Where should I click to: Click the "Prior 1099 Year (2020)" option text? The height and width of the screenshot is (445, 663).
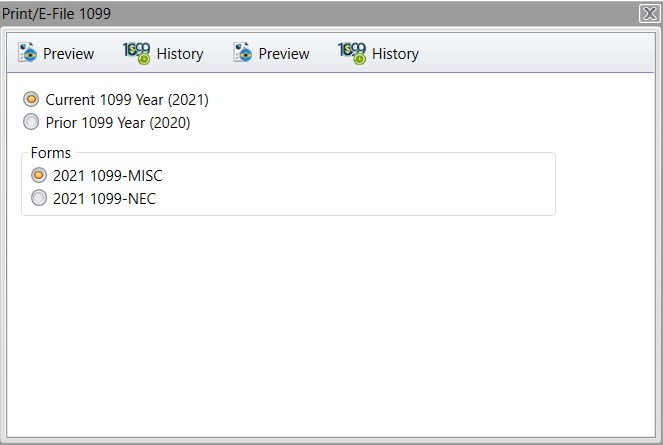(x=118, y=123)
